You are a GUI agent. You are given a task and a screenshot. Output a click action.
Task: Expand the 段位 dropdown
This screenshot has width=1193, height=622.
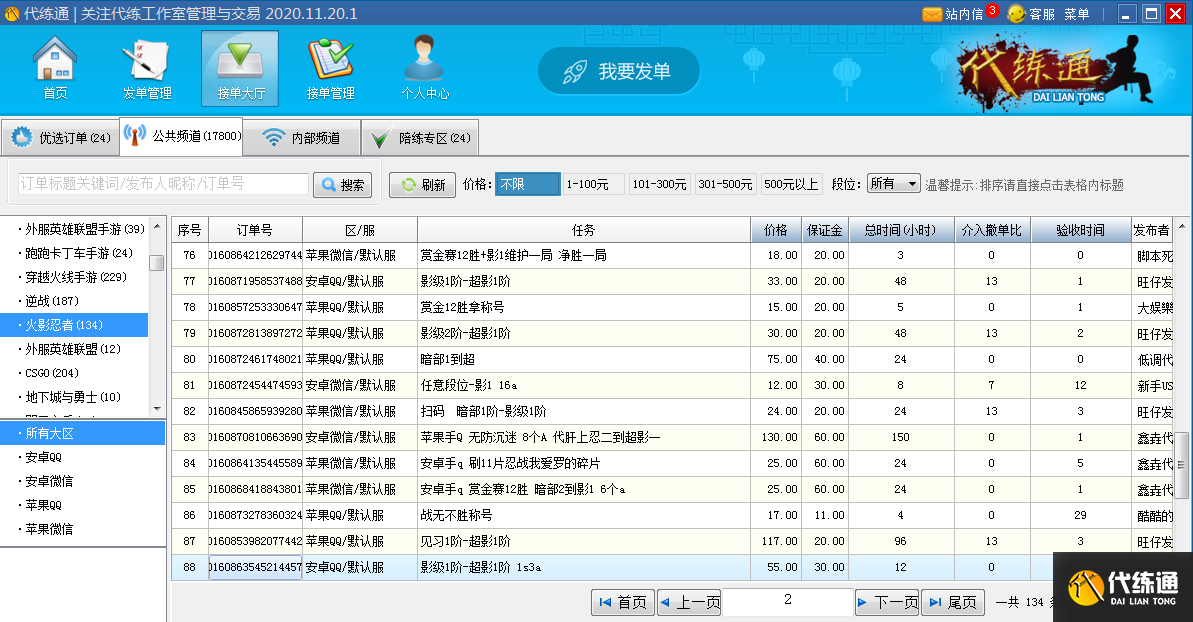(893, 184)
